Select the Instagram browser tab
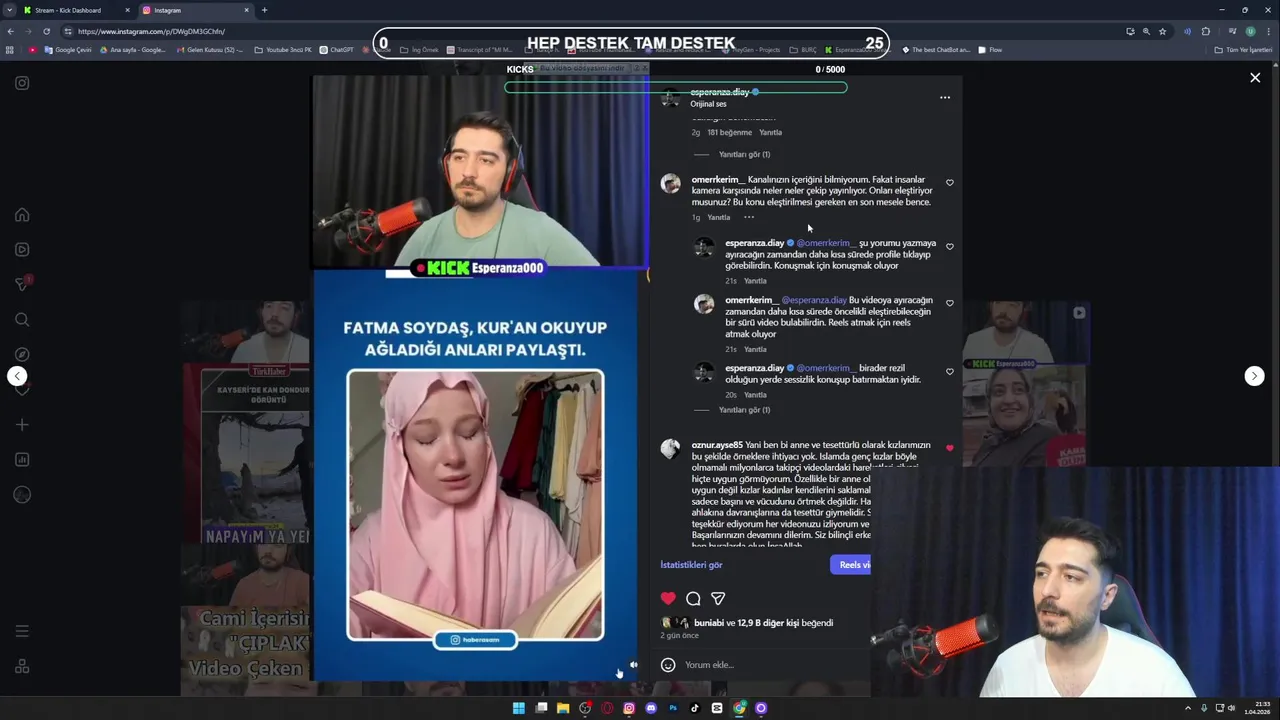Screen dimensions: 1280x720 pyautogui.click(x=195, y=10)
